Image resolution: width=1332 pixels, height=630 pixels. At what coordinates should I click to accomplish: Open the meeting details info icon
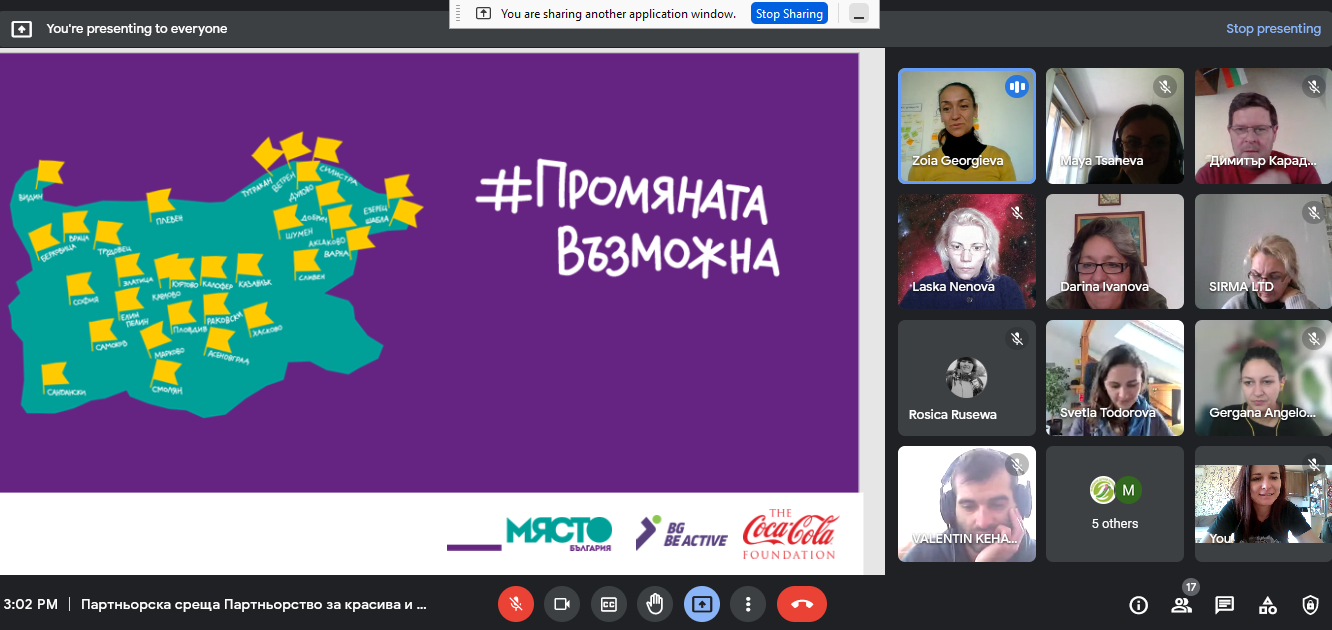tap(1138, 605)
